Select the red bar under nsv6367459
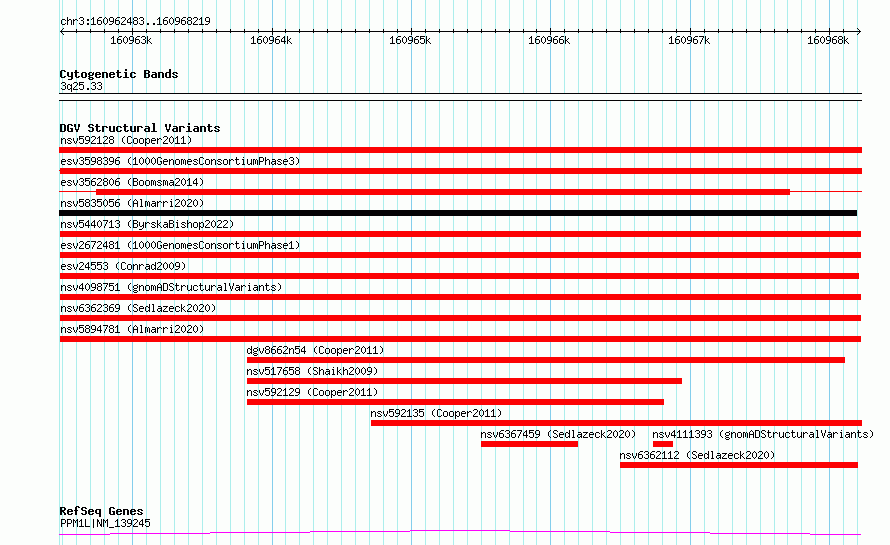Screen dimensions: 890x545 tap(530, 444)
